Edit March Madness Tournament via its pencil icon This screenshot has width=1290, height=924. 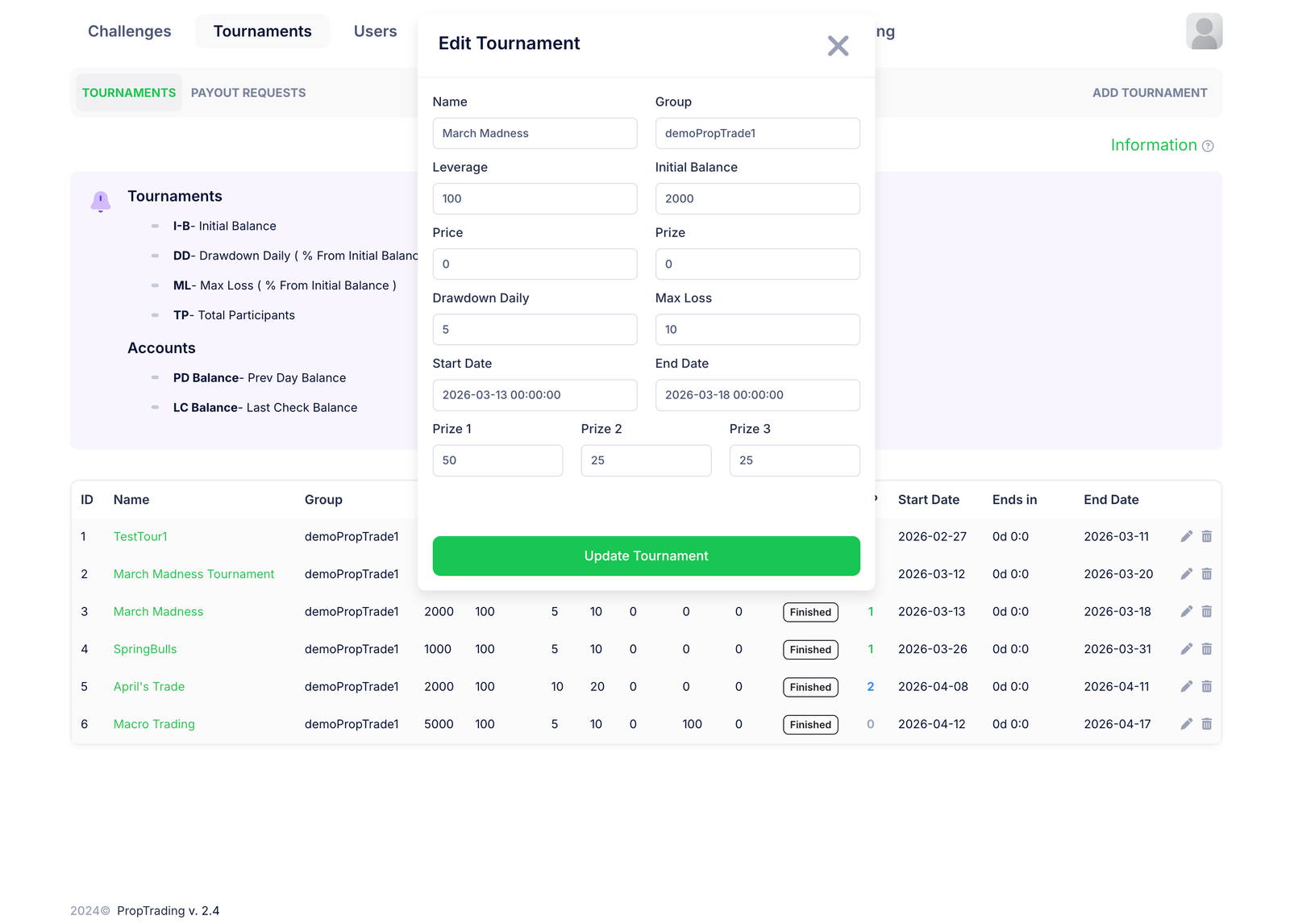[1186, 573]
